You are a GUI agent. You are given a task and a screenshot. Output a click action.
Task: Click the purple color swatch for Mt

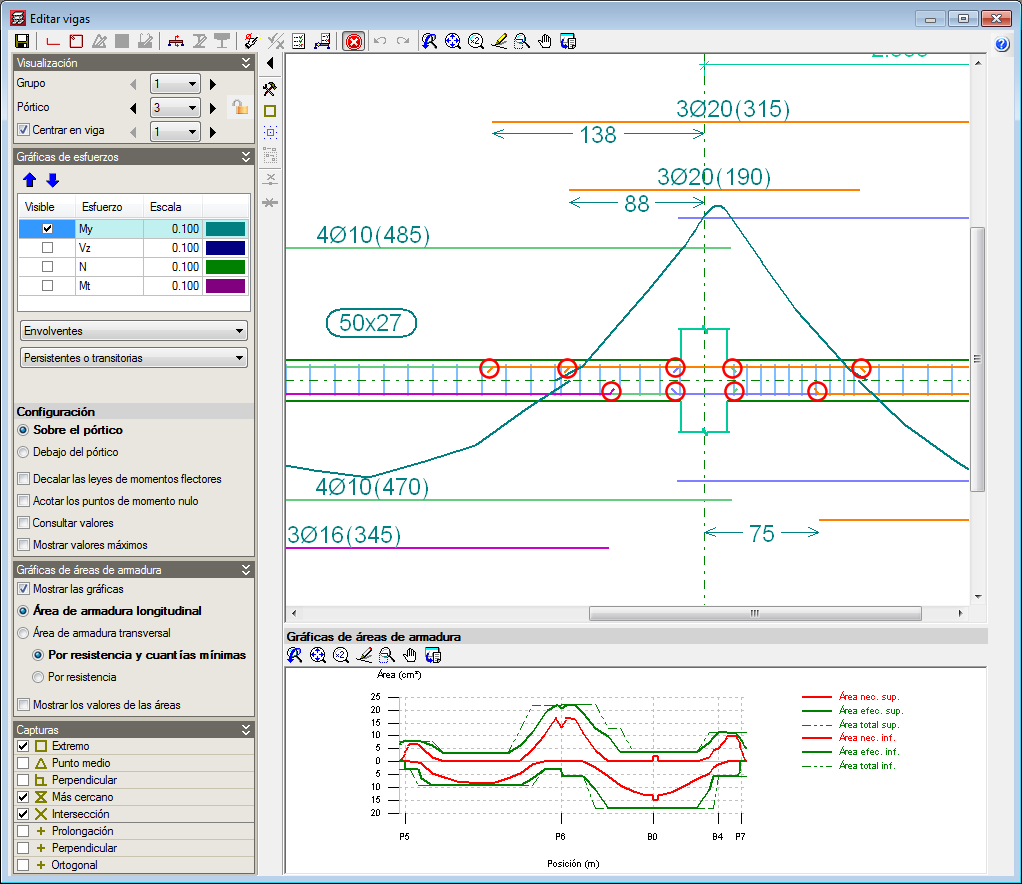tap(225, 286)
